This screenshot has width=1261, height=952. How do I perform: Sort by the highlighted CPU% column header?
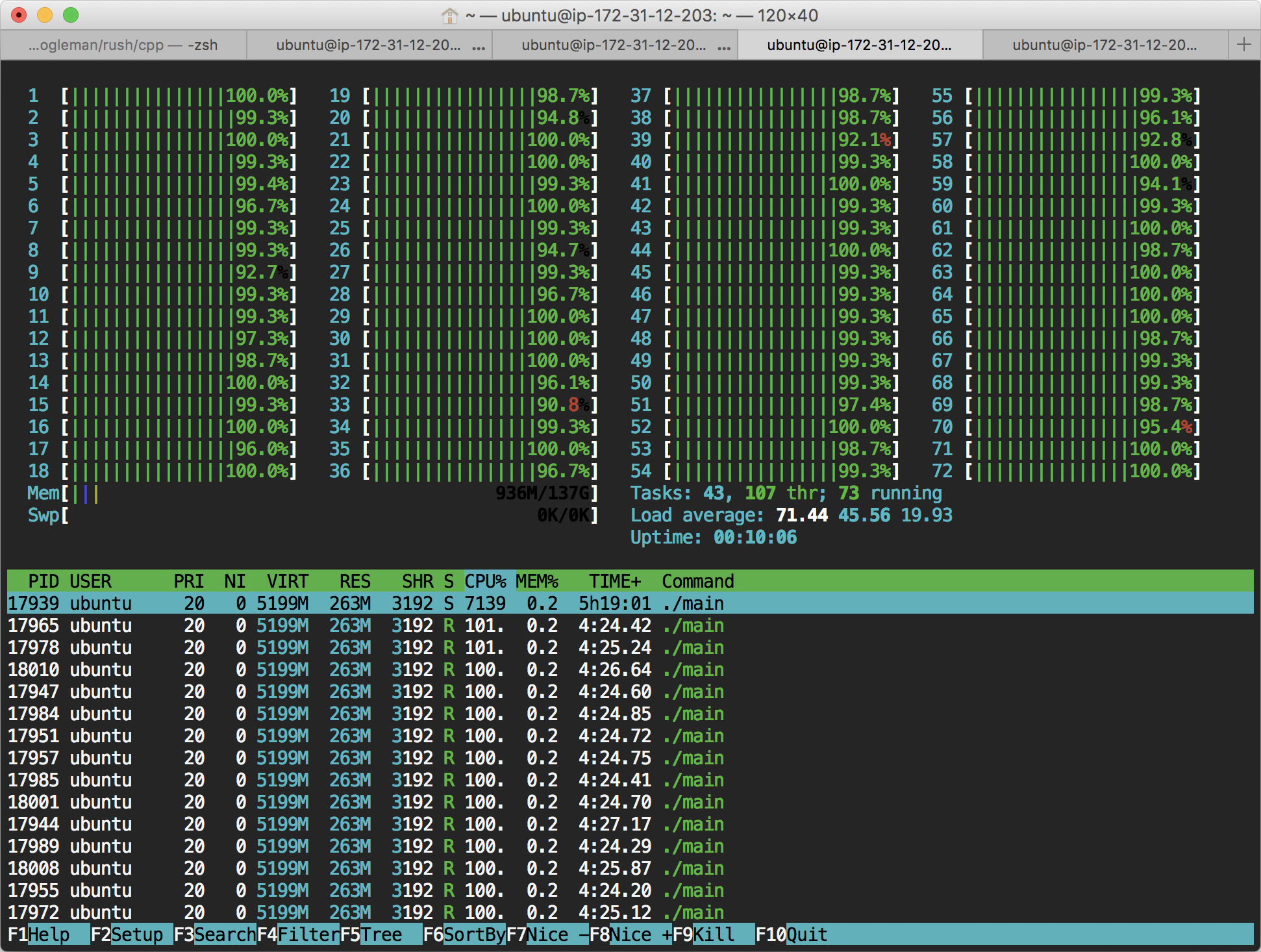pos(485,581)
